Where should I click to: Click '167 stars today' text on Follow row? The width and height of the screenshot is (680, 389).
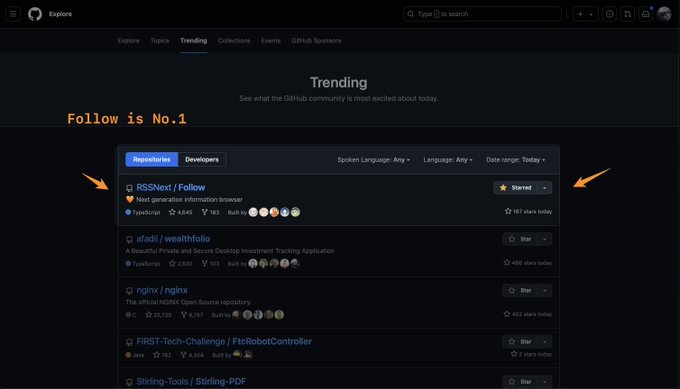(x=528, y=211)
